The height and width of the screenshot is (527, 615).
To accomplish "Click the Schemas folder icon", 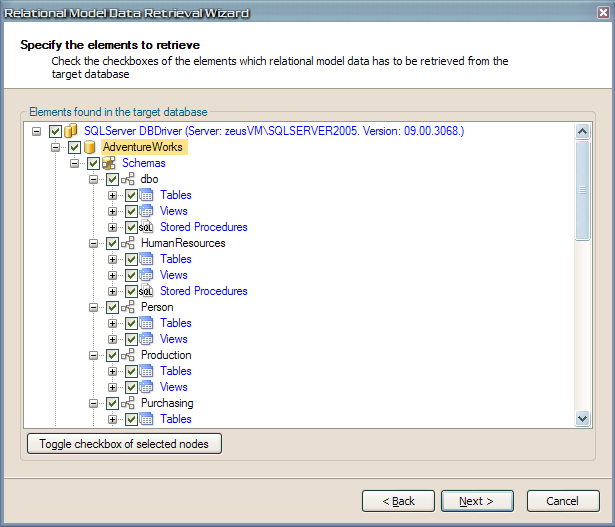I will point(109,163).
